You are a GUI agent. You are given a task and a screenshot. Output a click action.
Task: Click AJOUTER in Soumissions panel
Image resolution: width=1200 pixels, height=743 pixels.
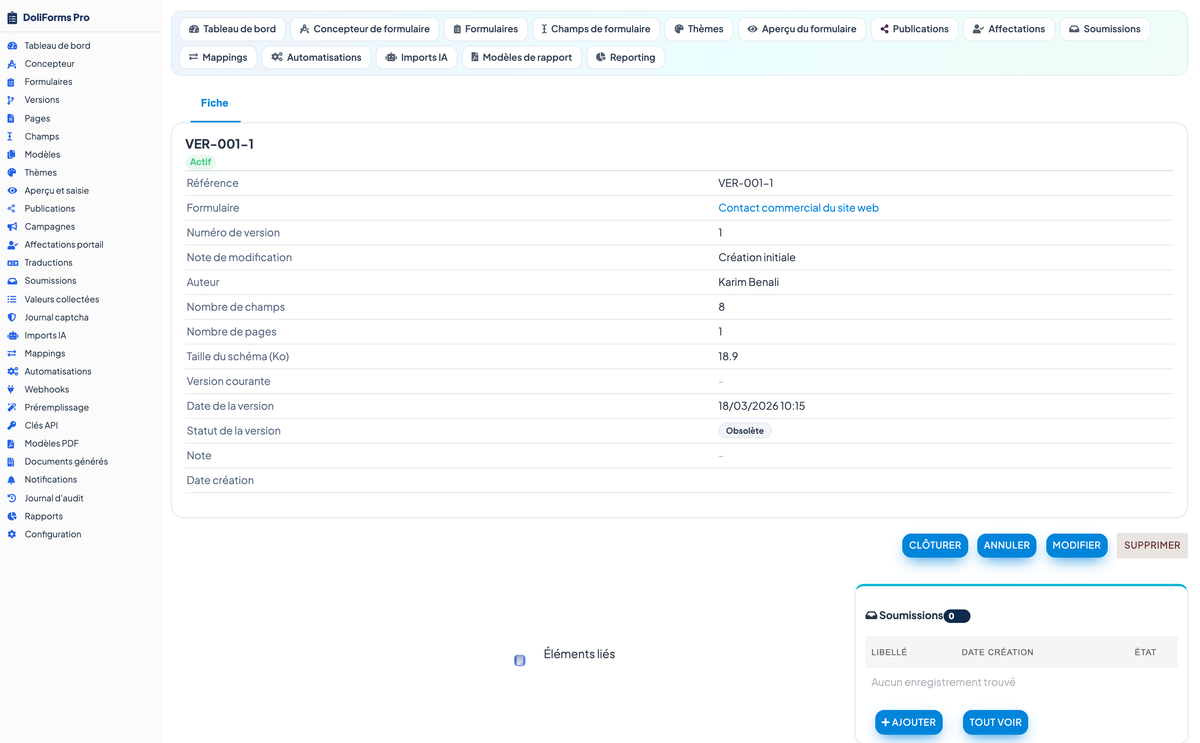[908, 722]
